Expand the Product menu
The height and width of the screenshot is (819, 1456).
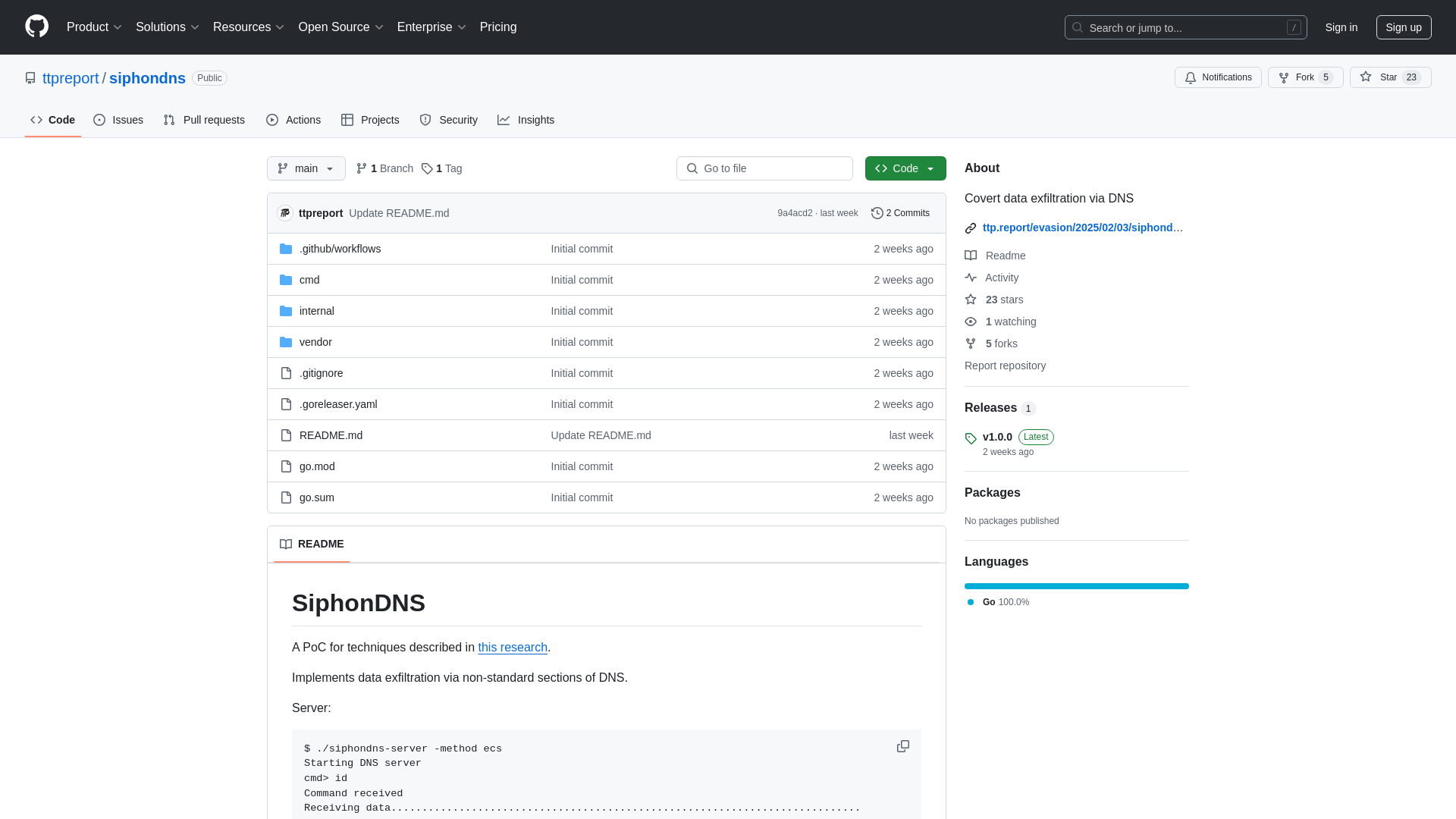94,27
